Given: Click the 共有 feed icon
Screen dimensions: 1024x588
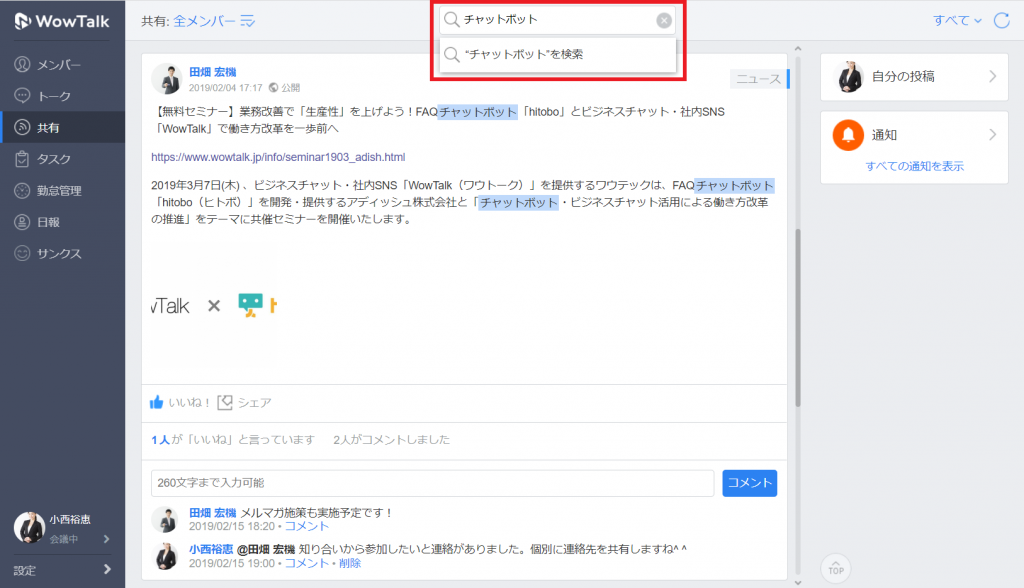Looking at the screenshot, I should click(x=22, y=127).
